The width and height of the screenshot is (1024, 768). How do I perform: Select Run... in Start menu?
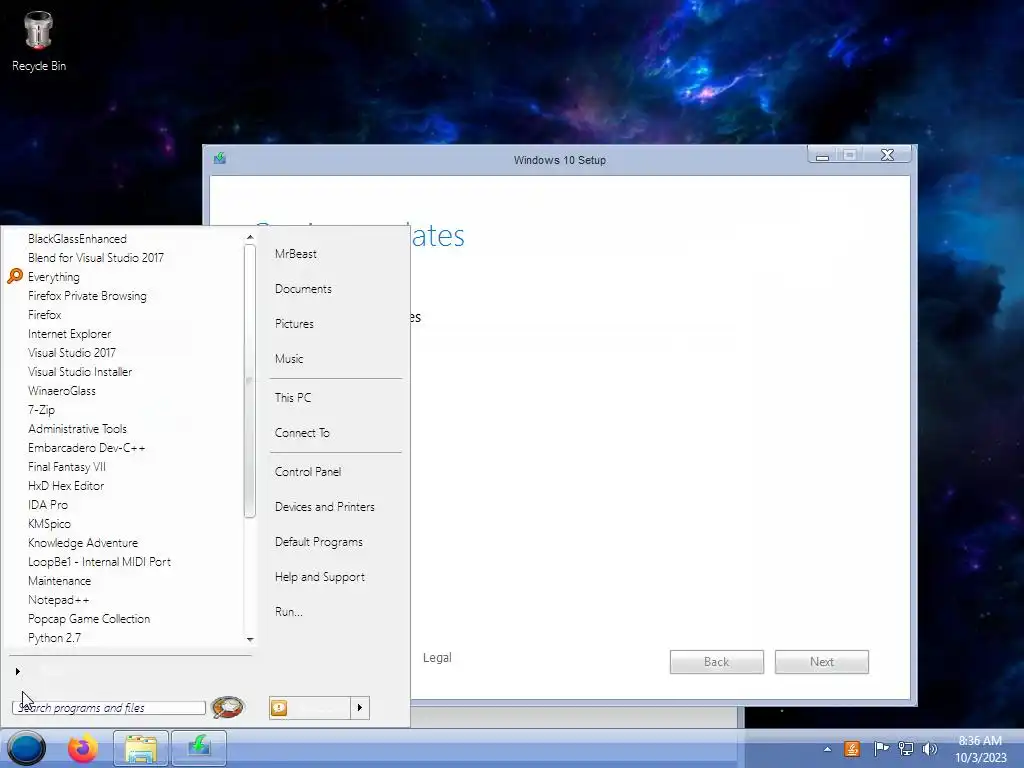pos(289,612)
